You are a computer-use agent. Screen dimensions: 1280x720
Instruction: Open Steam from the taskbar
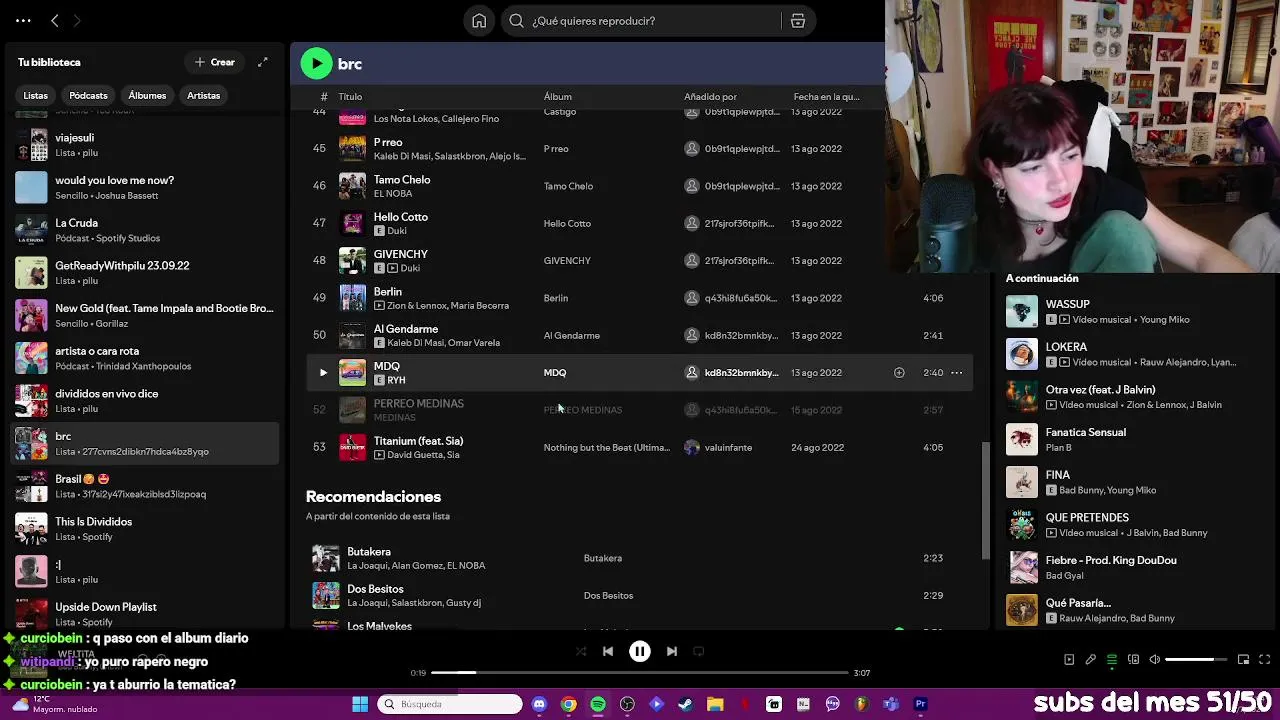point(685,704)
